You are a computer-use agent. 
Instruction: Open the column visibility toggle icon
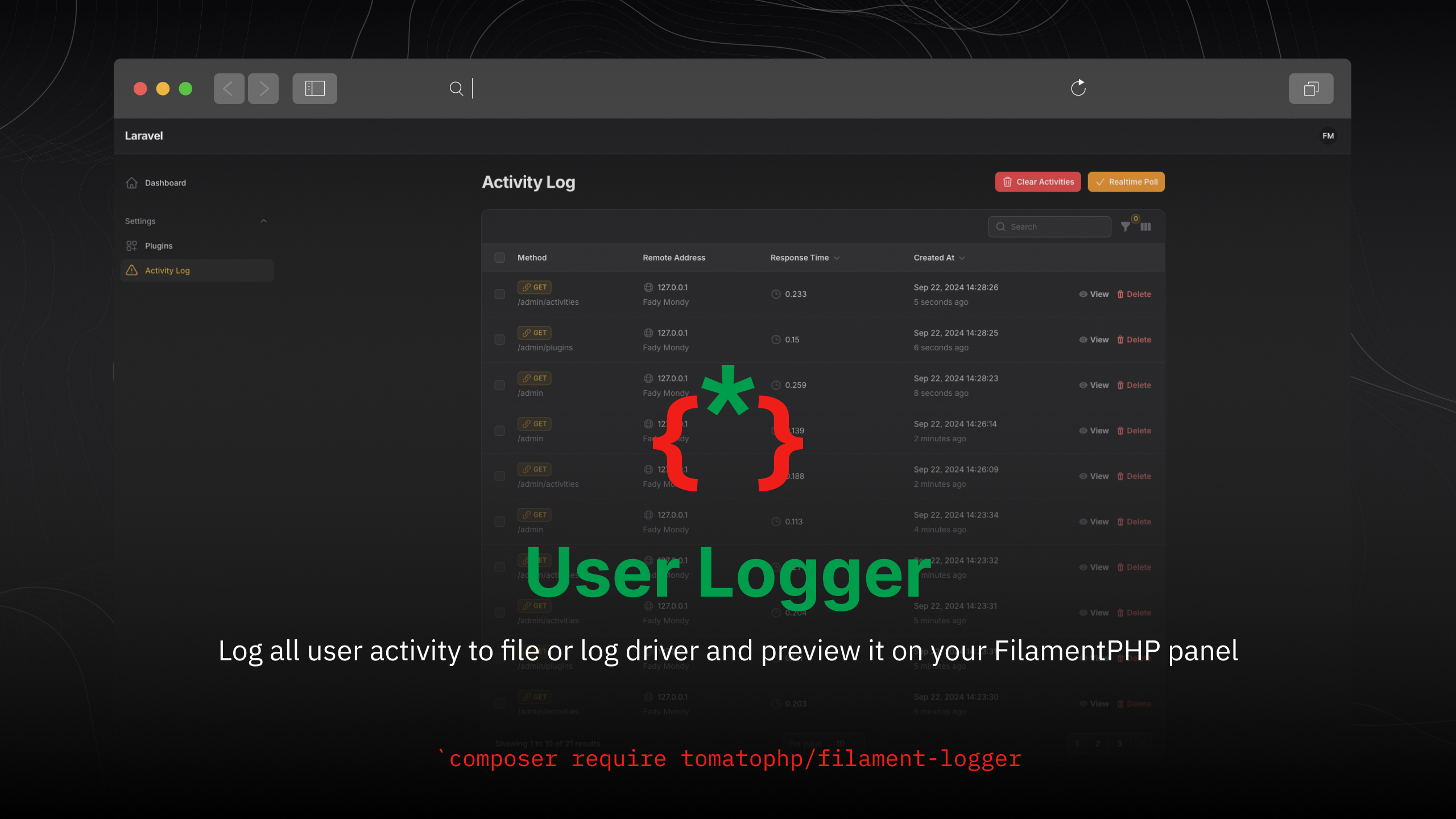(x=1145, y=226)
